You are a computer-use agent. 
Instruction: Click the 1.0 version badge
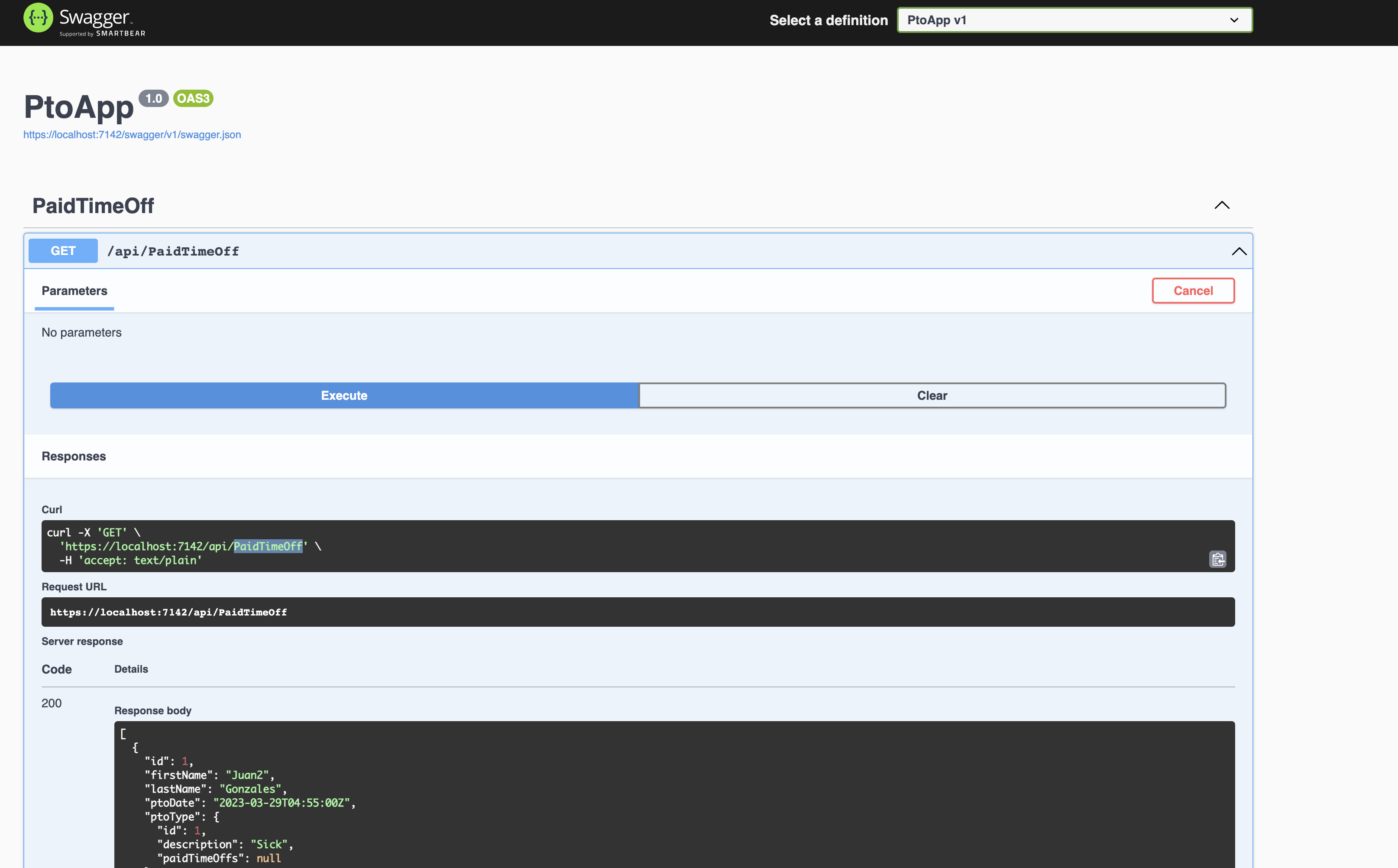[154, 98]
